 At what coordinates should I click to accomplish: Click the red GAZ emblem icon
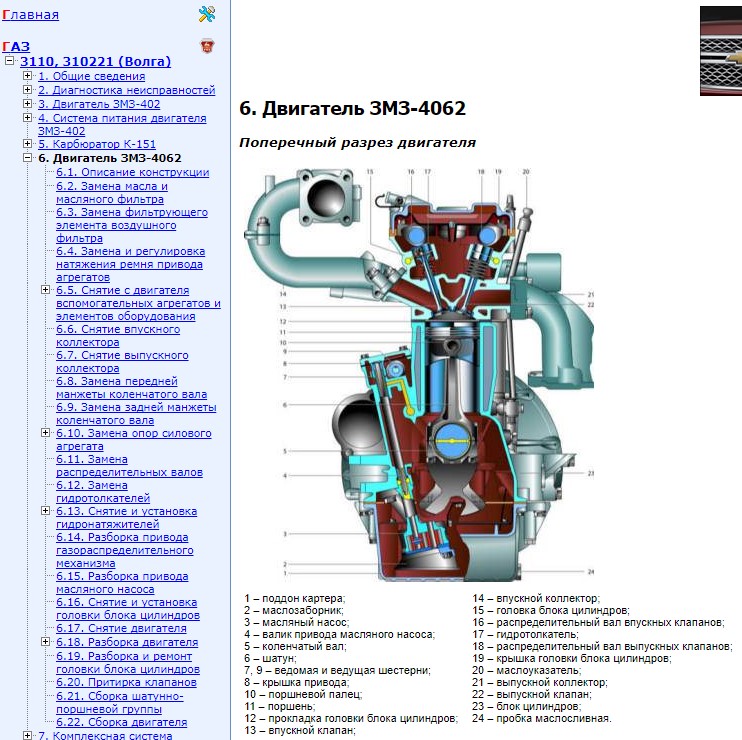pyautogui.click(x=207, y=46)
